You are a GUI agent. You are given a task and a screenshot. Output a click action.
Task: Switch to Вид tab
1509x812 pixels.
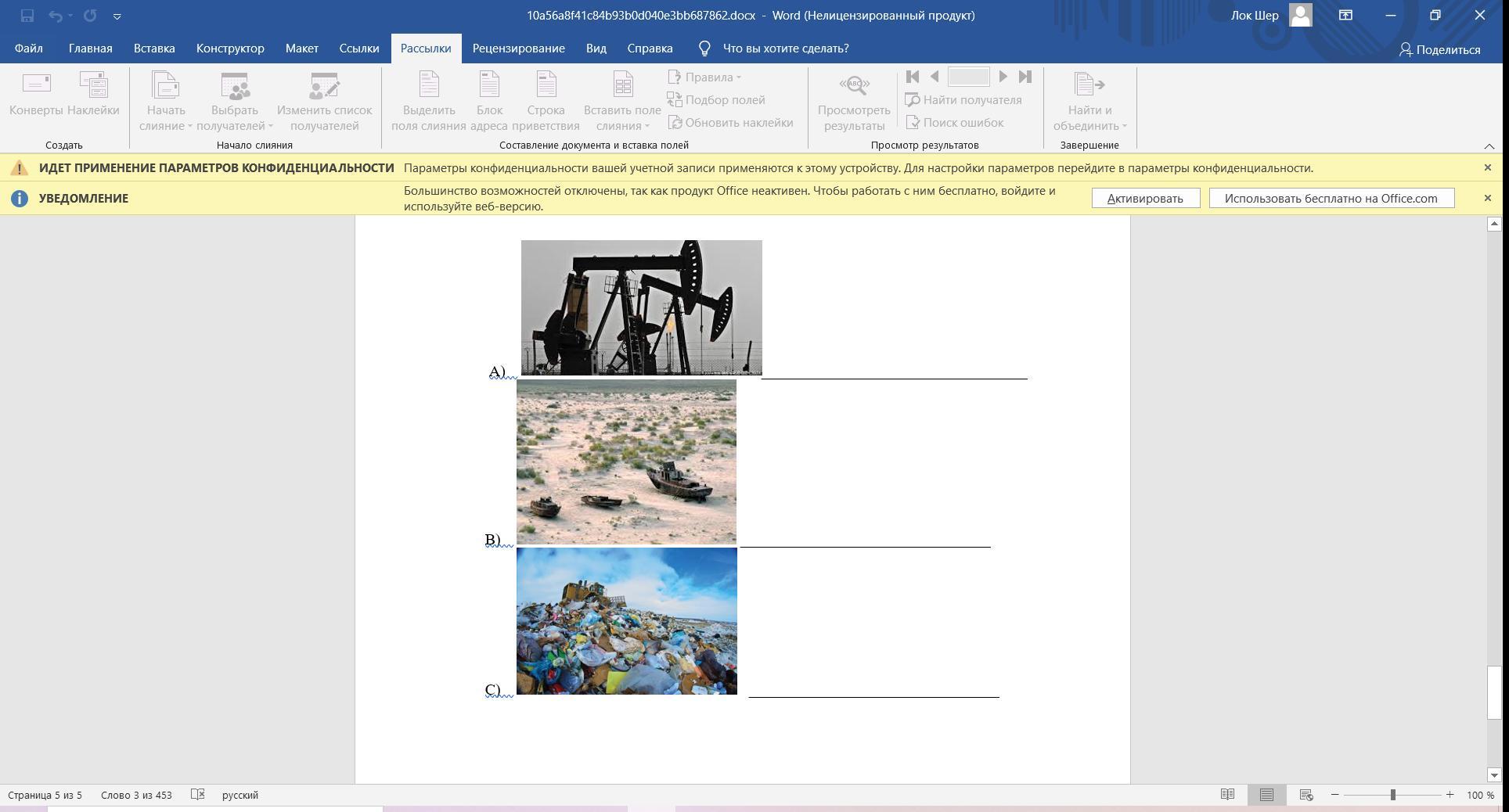coord(596,49)
